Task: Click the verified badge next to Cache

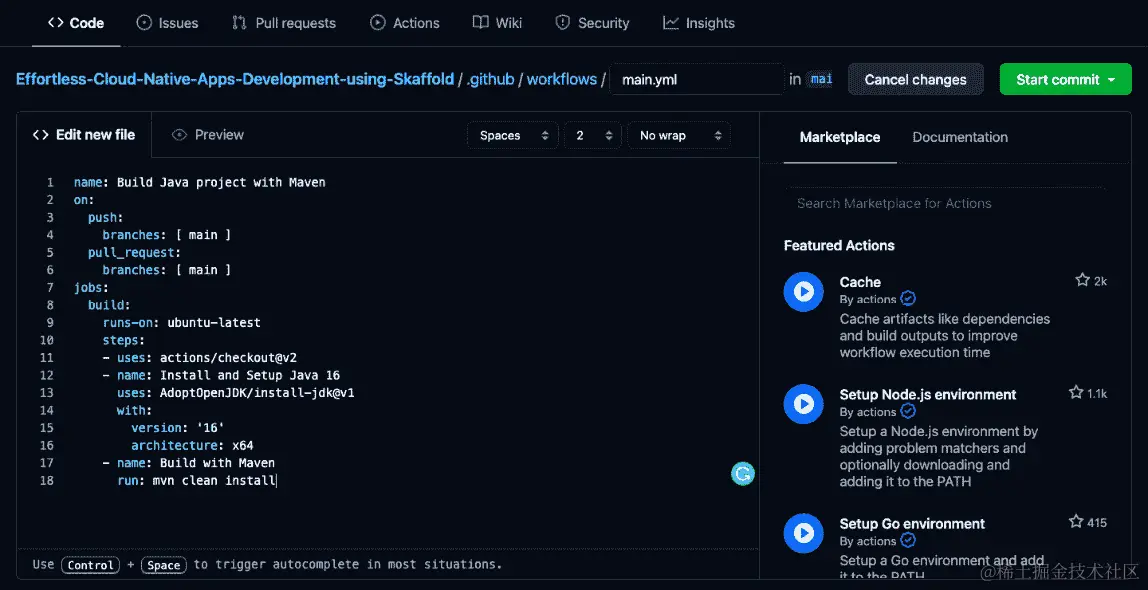Action: tap(908, 299)
